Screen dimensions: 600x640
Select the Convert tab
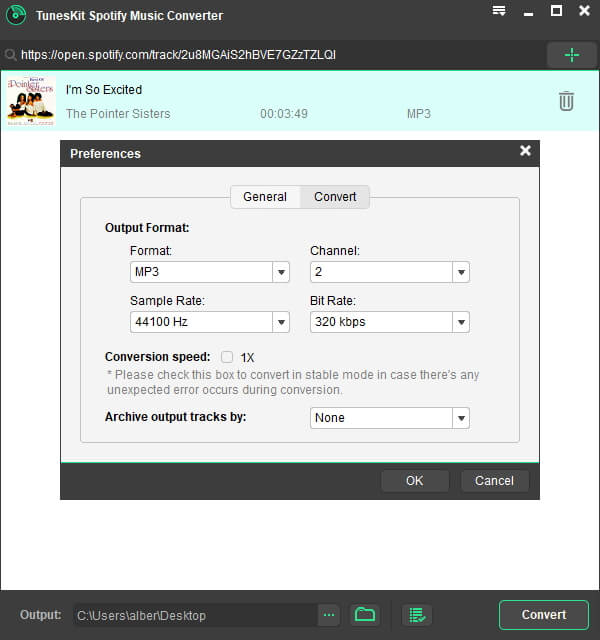(335, 197)
